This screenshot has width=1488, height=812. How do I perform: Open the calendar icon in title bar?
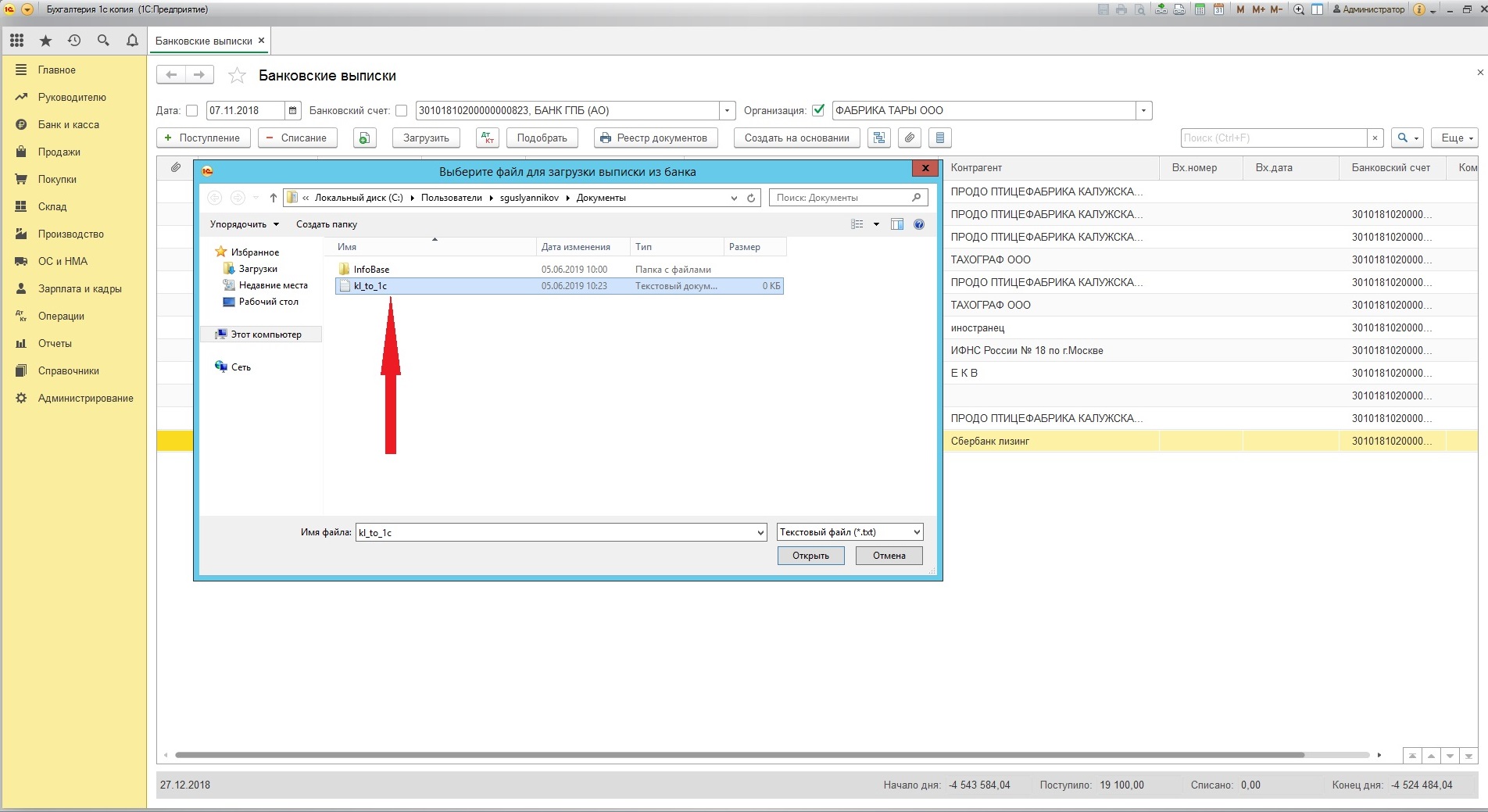(1218, 9)
